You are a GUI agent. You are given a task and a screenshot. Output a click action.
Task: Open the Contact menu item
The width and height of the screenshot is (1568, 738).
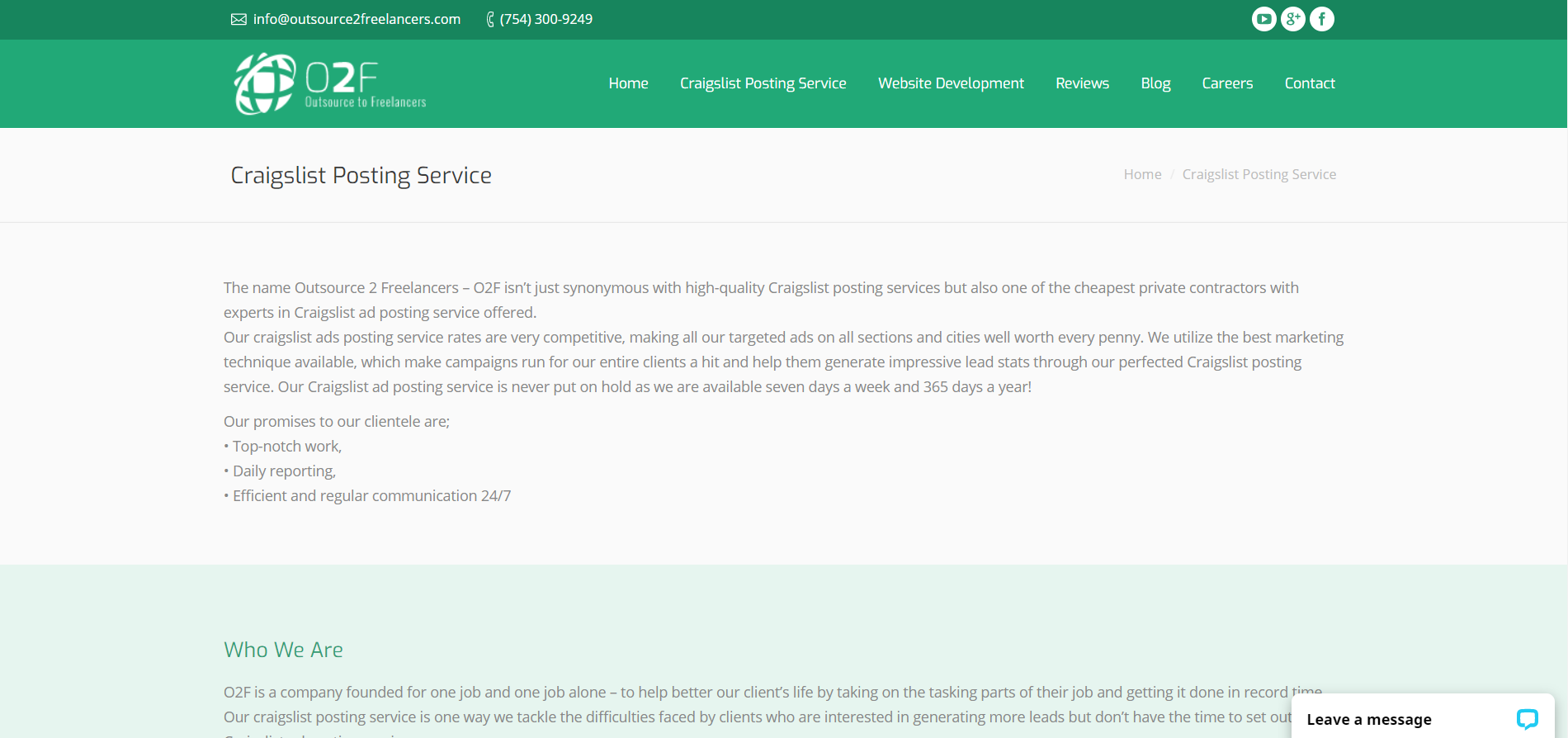click(x=1310, y=83)
